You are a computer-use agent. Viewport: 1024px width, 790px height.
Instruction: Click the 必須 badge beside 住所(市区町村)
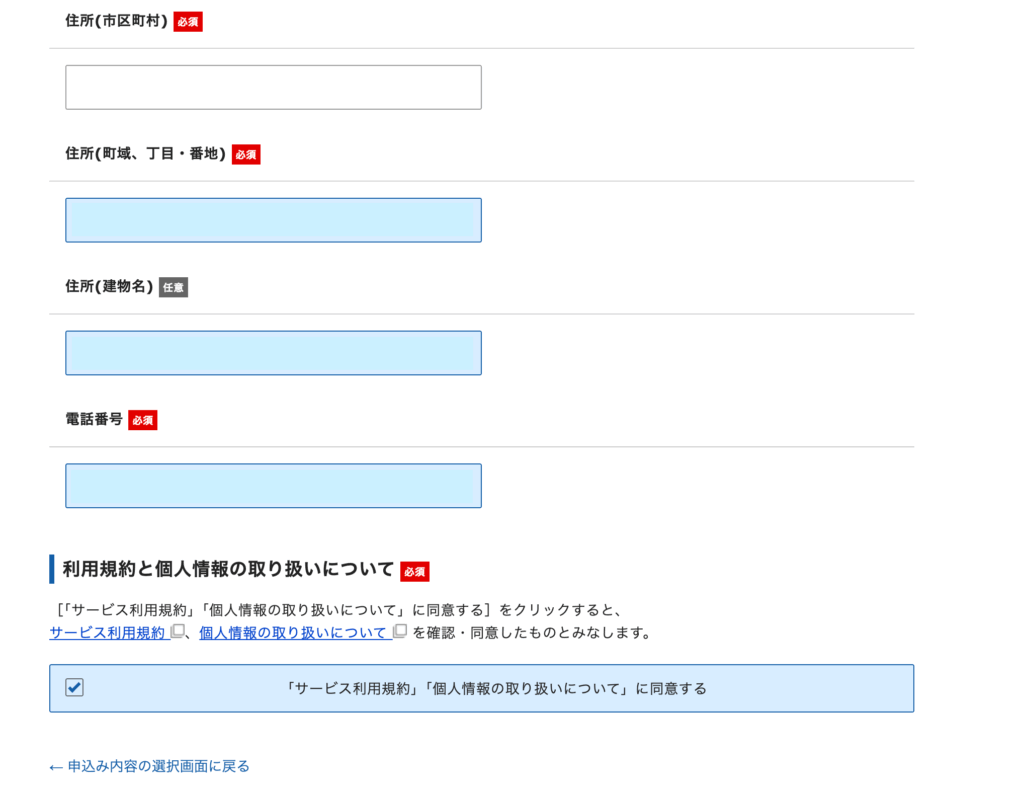coord(188,22)
